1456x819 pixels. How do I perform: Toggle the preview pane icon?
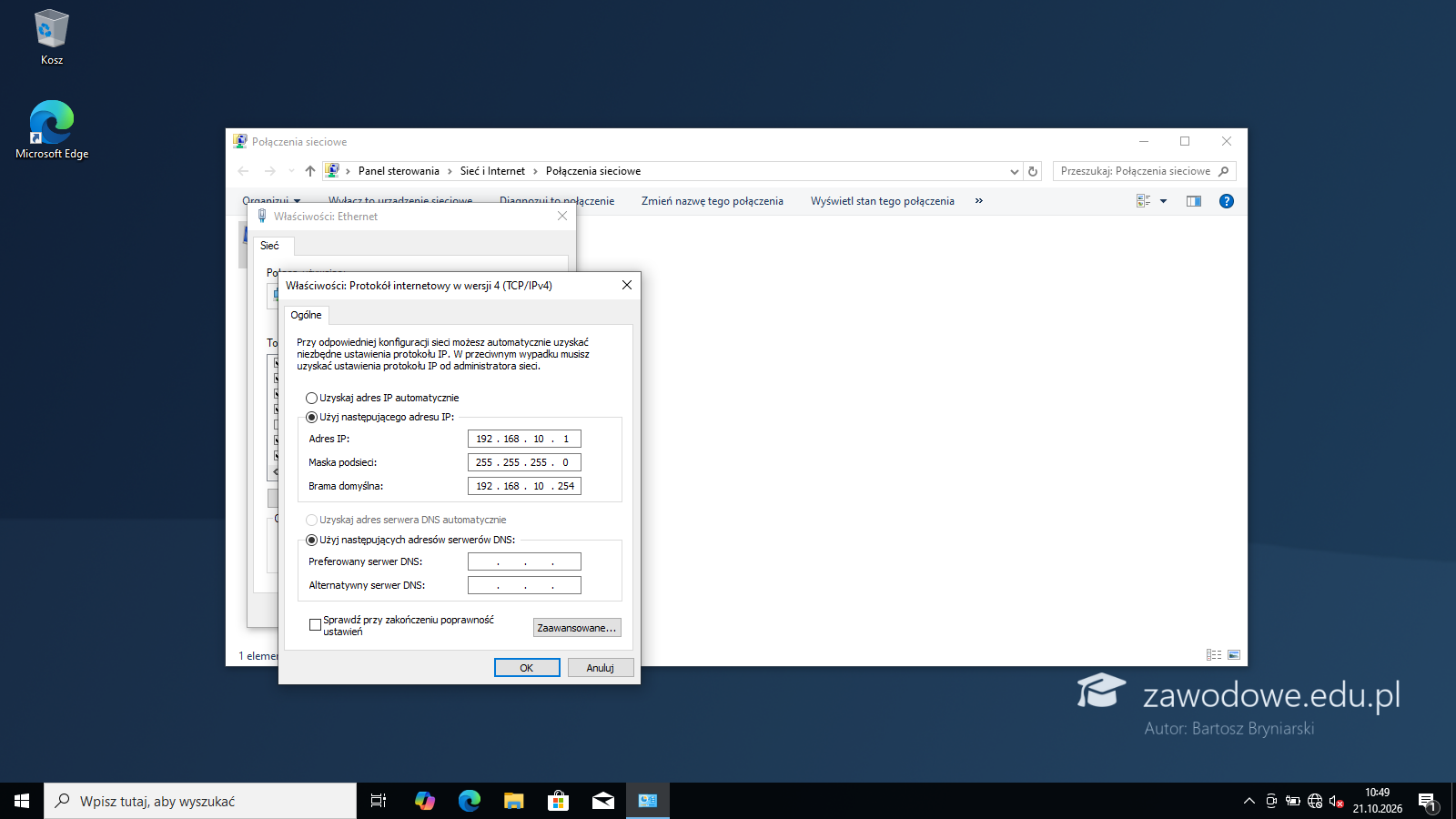coord(1194,201)
